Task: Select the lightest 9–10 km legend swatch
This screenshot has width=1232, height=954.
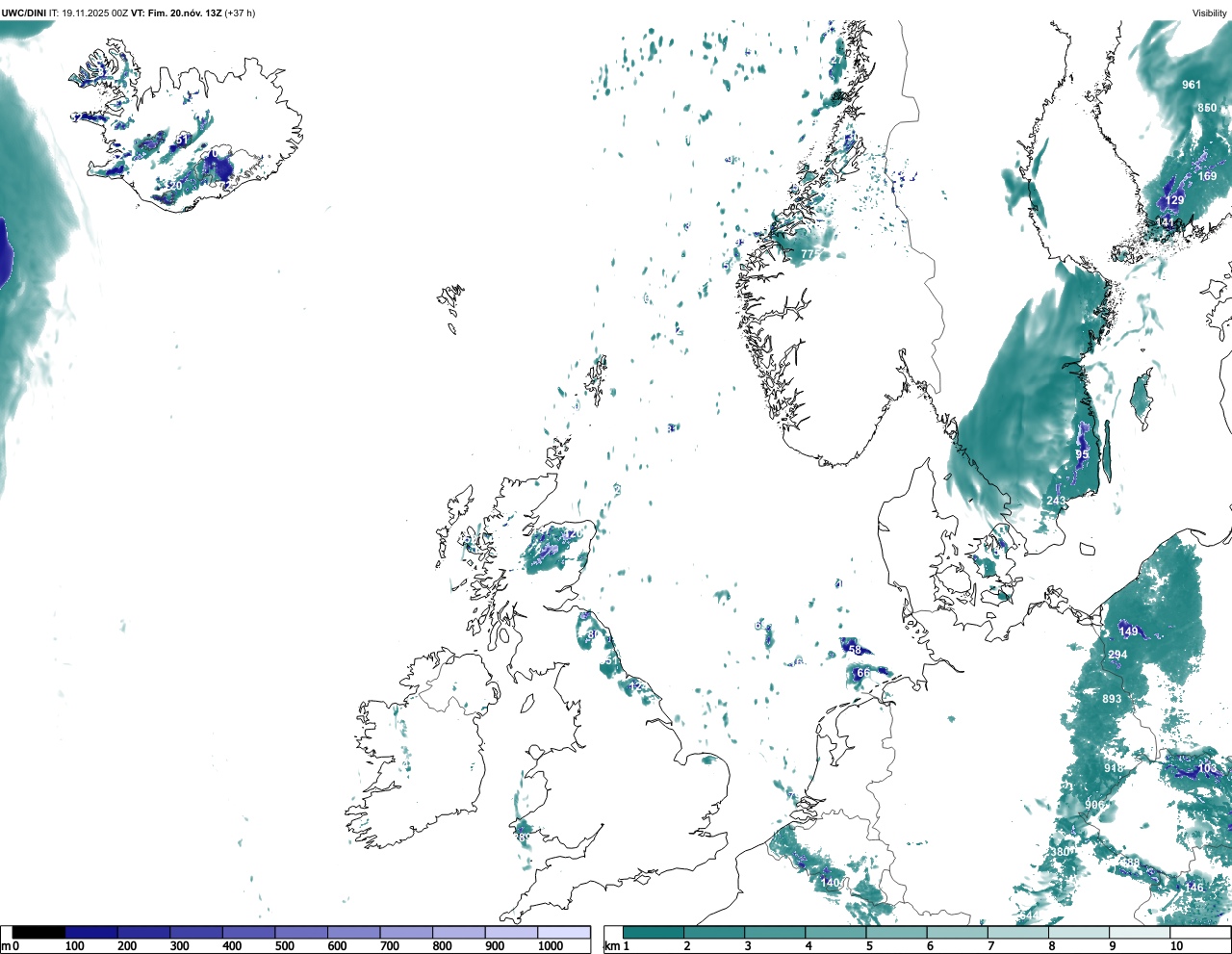Action: coord(1140,932)
